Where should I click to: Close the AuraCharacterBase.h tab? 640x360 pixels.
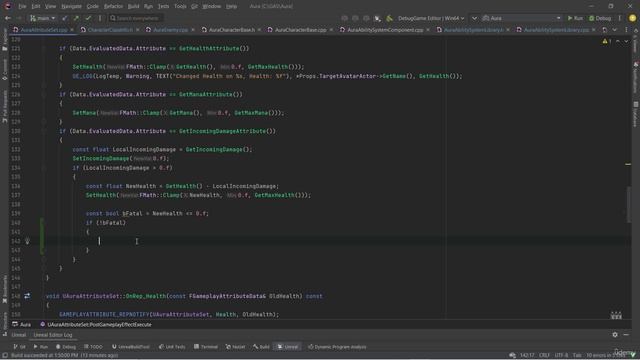click(x=259, y=30)
